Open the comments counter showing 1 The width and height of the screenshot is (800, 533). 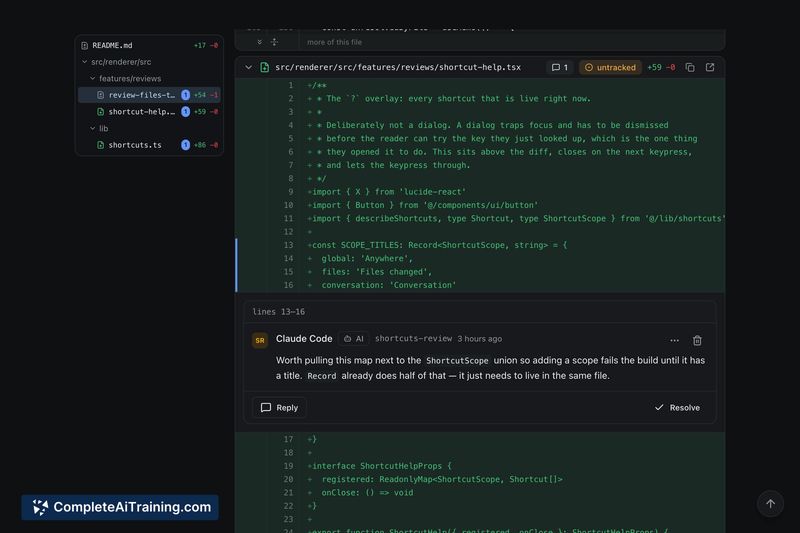560,67
